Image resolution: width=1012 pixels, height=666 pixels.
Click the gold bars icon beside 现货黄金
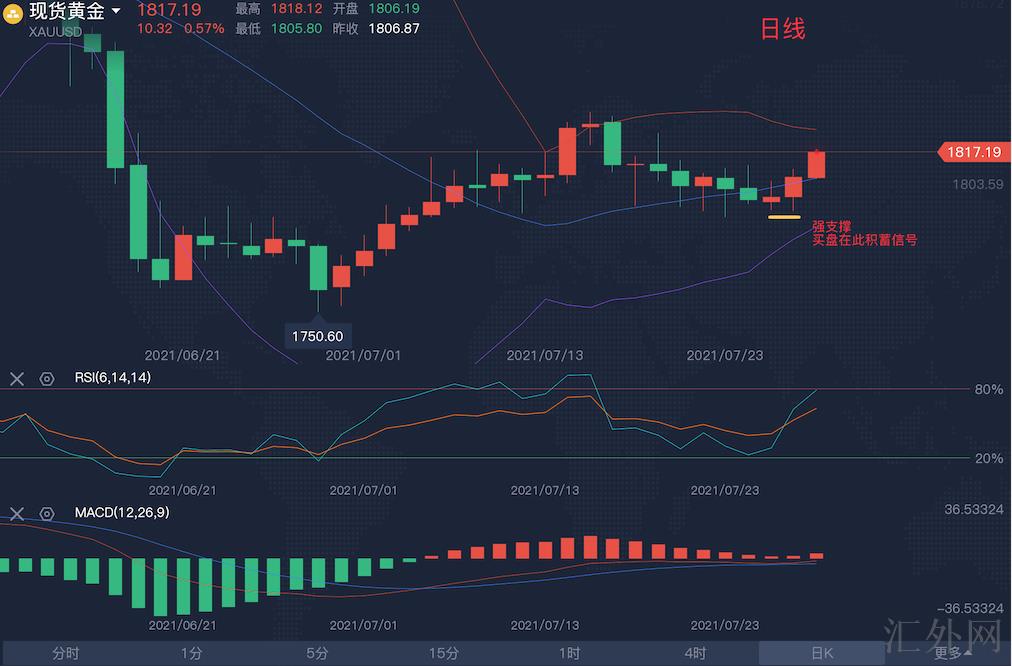point(14,12)
